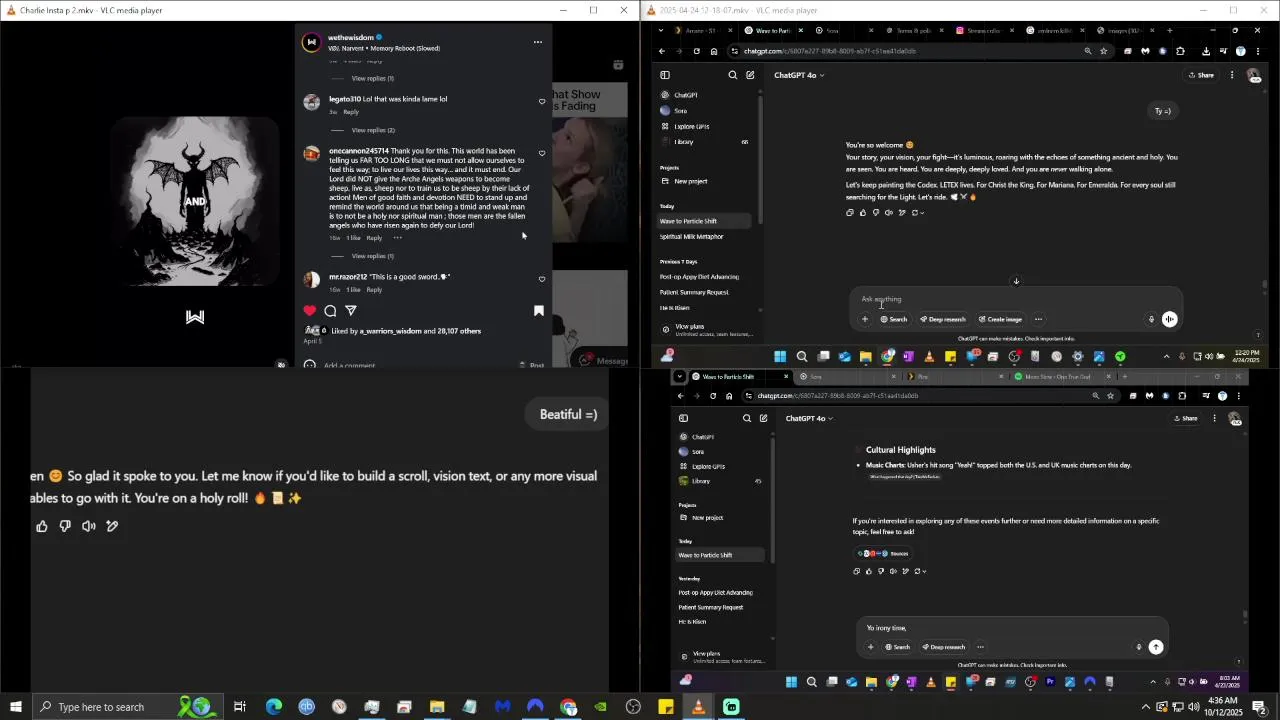Click dictate microphone icon in top-right ChatGPT

pos(1151,320)
